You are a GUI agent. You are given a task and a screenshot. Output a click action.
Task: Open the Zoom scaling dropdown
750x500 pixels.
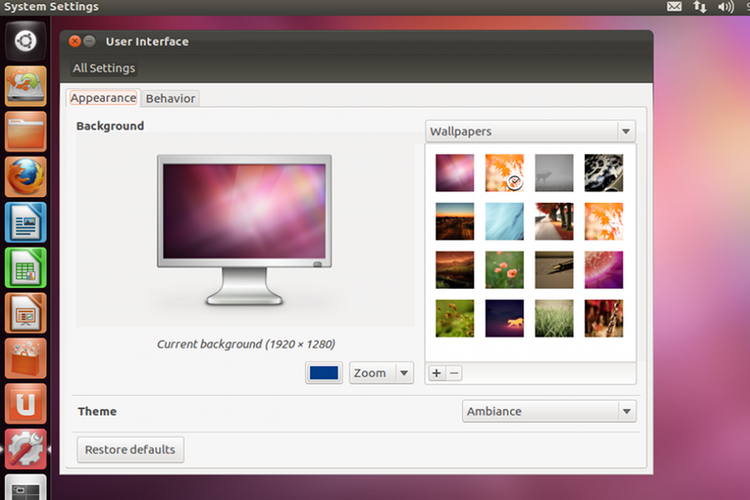(x=380, y=373)
